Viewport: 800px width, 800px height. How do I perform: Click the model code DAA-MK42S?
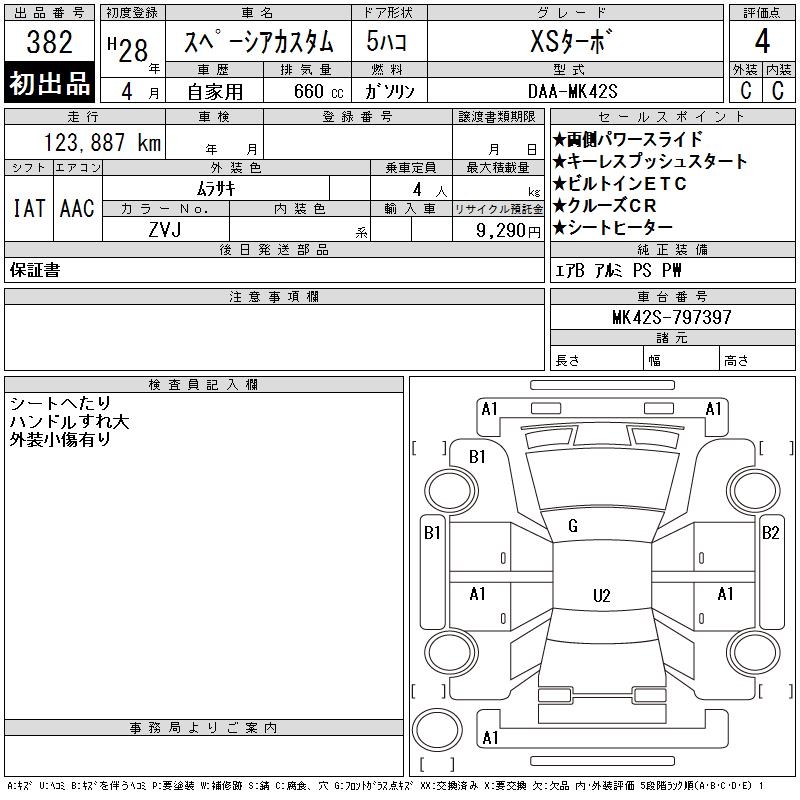tap(572, 91)
